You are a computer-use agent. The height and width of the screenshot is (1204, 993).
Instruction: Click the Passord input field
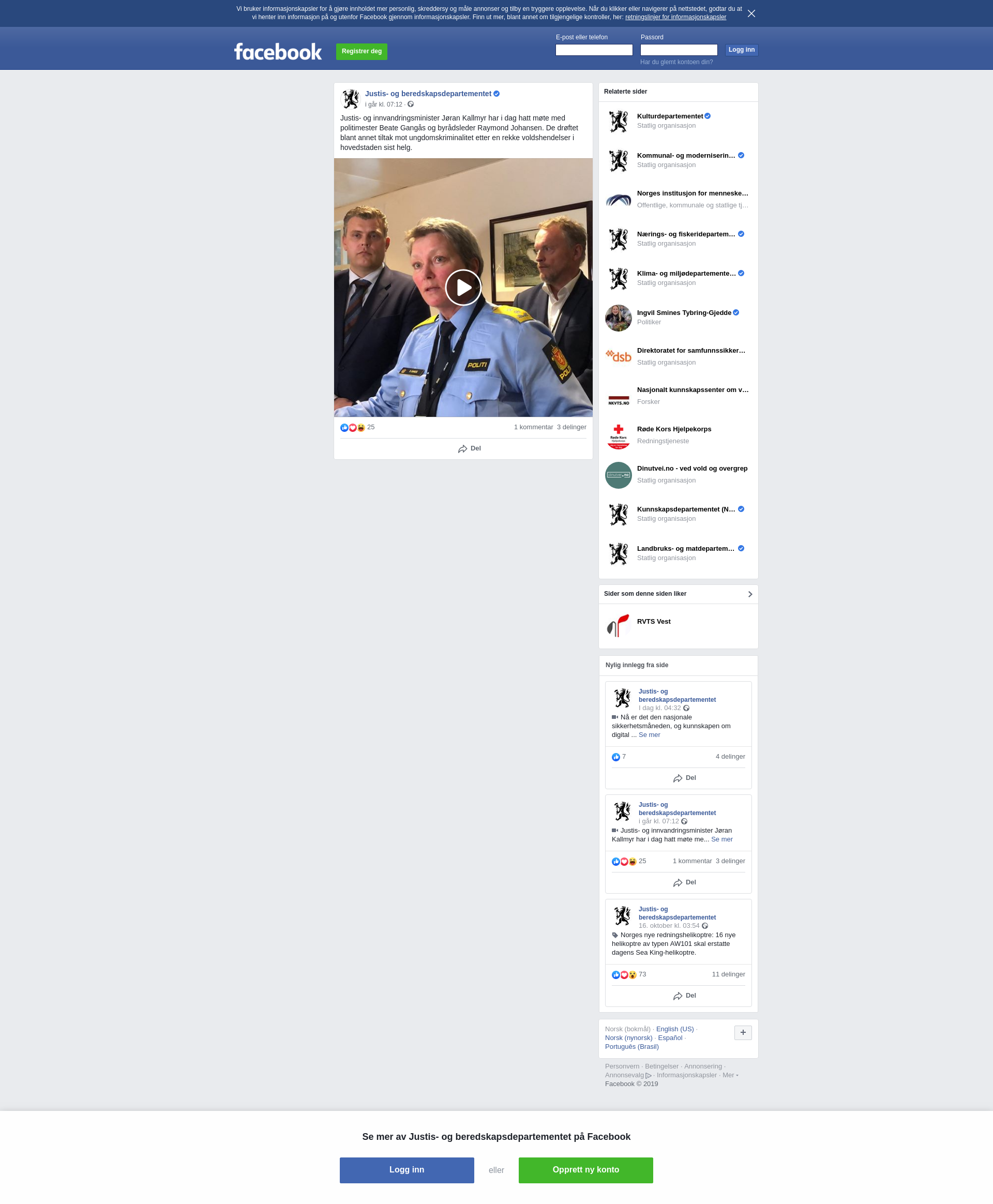pyautogui.click(x=679, y=50)
